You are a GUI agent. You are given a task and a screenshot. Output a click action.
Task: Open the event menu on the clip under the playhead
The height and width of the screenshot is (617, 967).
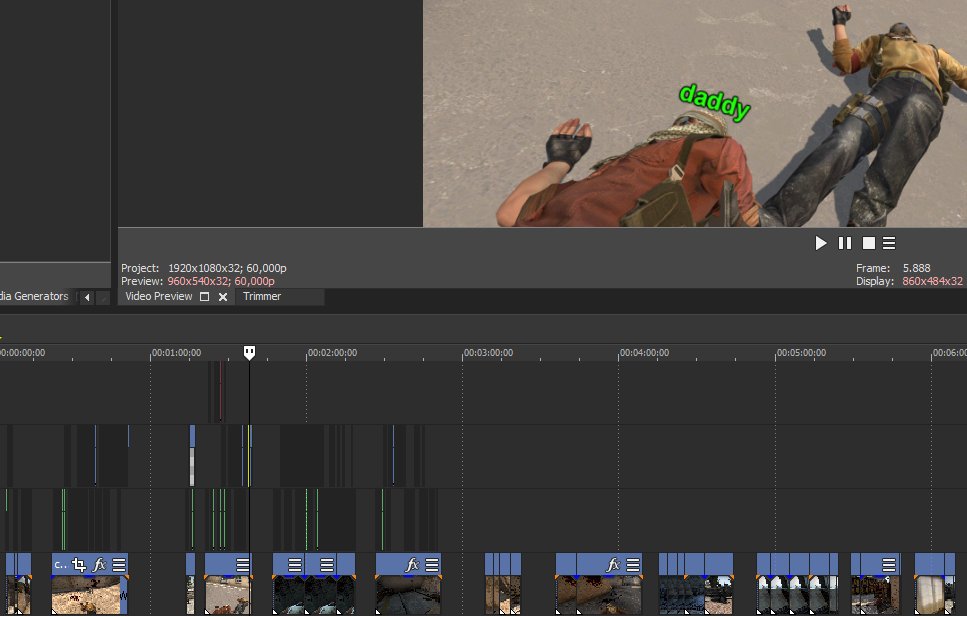coord(243,565)
